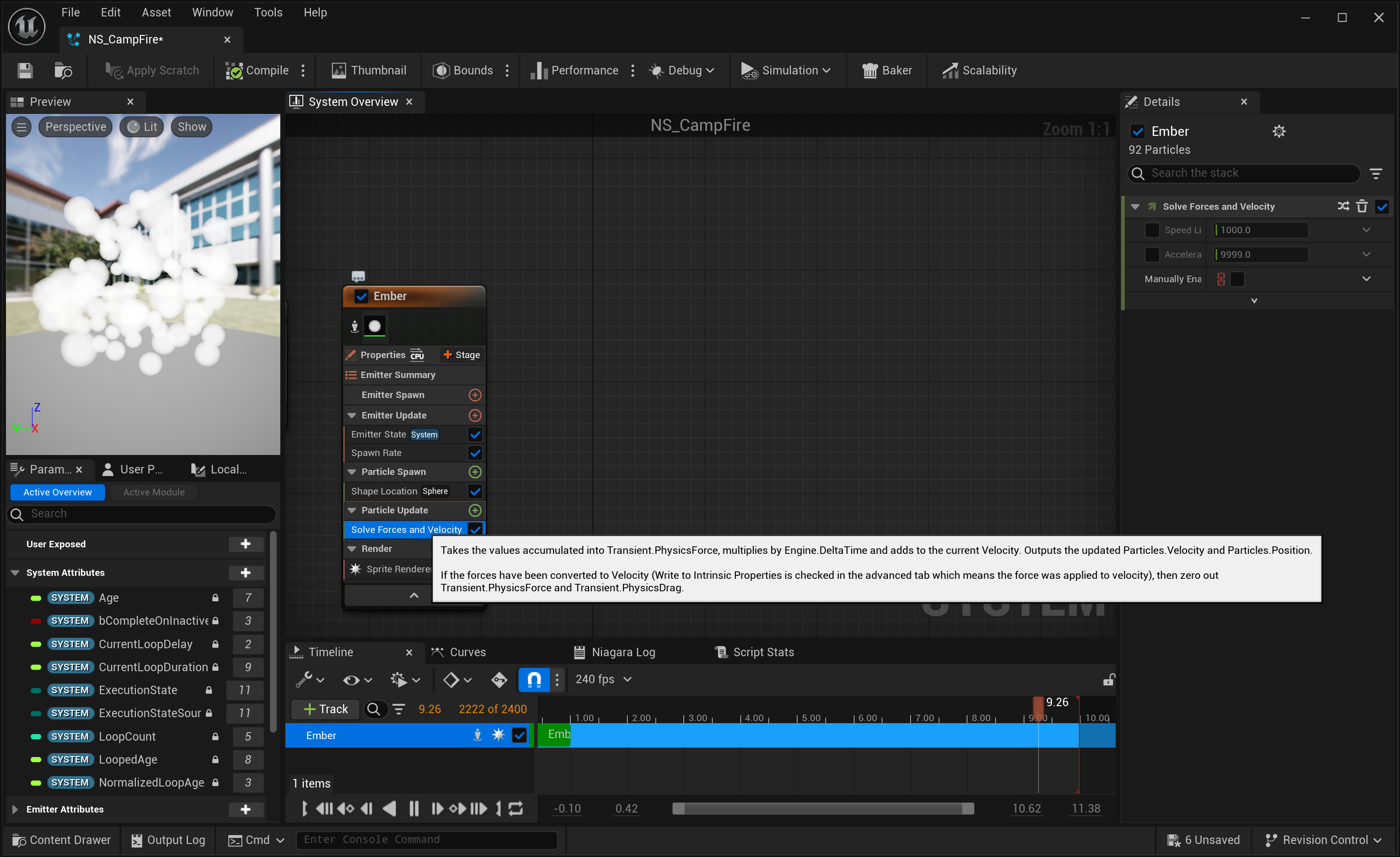Click the Save asset icon
Screen dimensions: 1400x857
click(25, 70)
